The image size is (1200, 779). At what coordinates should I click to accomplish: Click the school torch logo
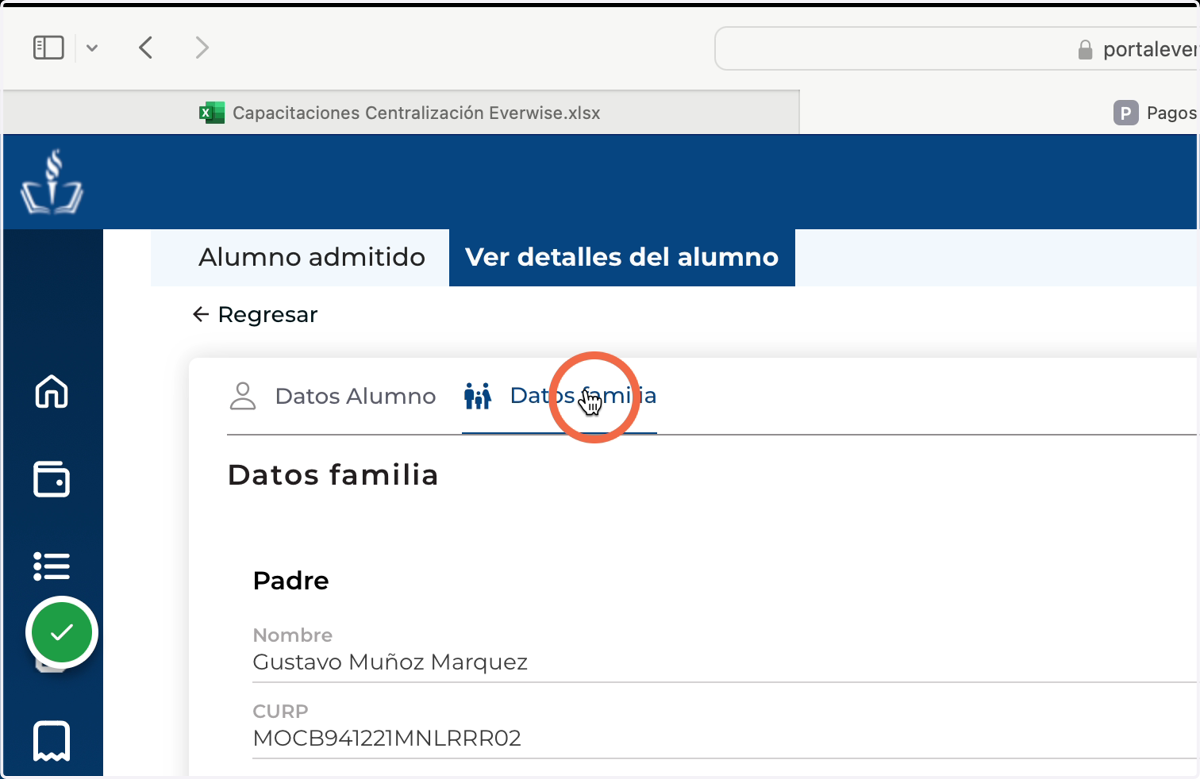pos(52,182)
